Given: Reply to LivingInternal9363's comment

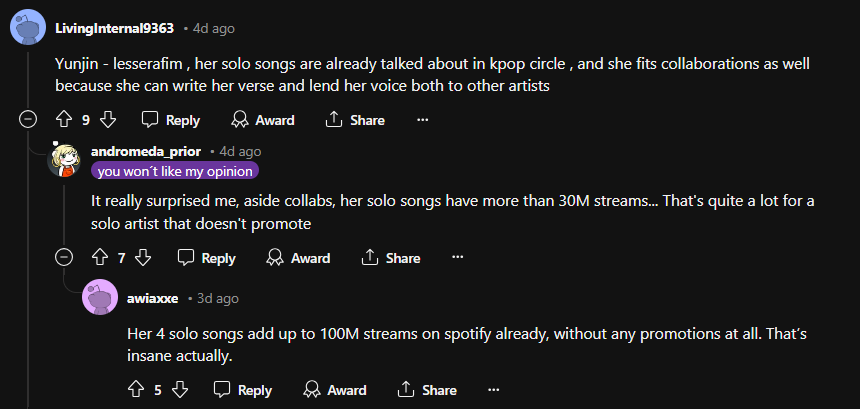Looking at the screenshot, I should click(170, 120).
